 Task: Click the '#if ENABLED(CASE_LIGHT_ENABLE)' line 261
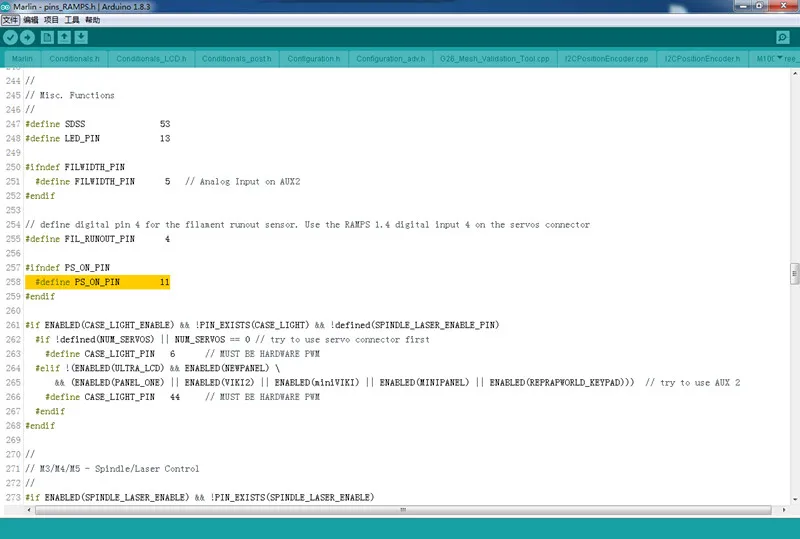(x=262, y=325)
